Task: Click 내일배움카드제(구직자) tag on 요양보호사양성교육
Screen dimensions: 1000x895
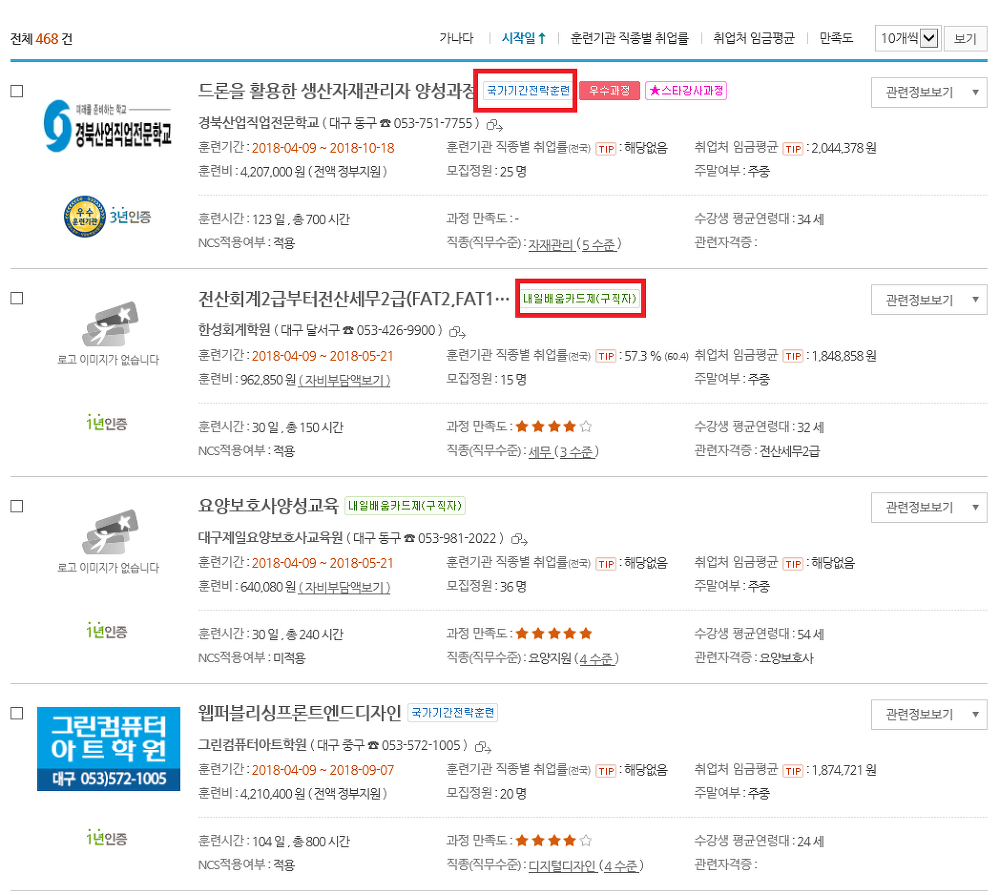Action: [x=405, y=506]
